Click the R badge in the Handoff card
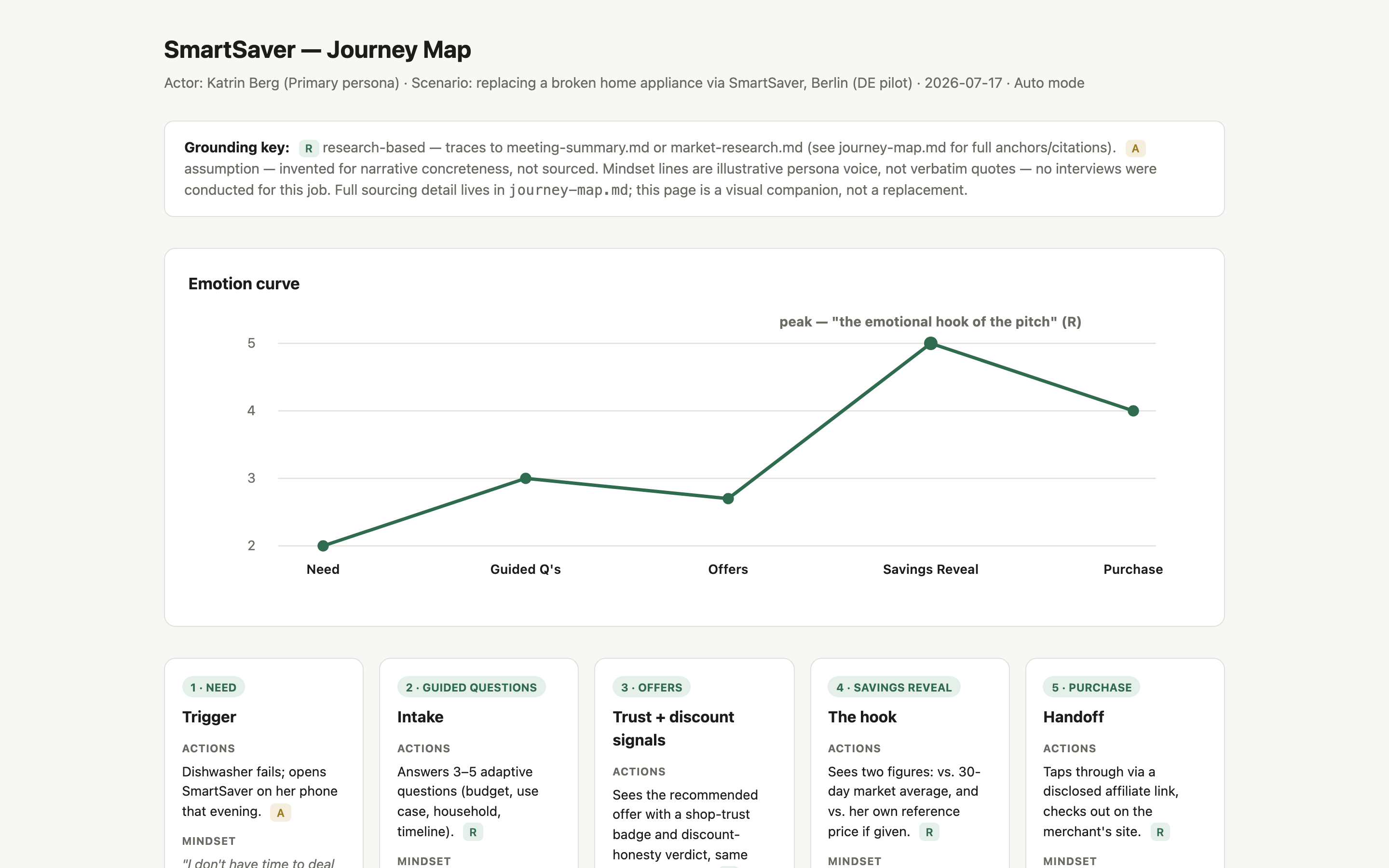Viewport: 1389px width, 868px height. coord(1159,832)
